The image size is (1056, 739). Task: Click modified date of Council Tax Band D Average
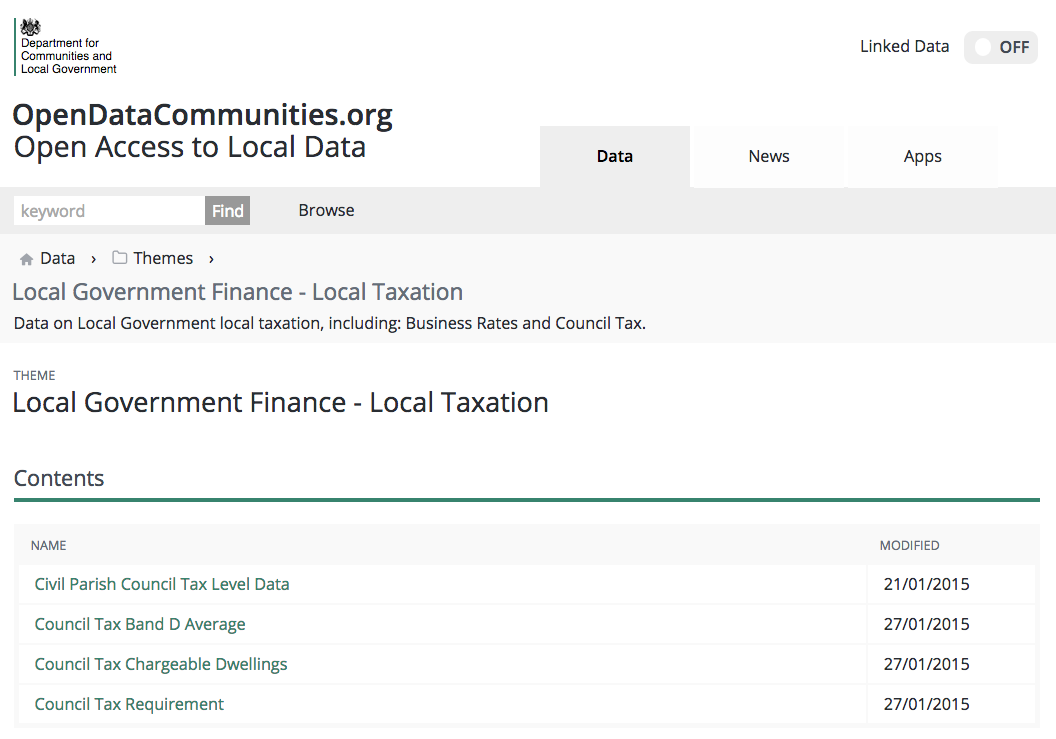(x=926, y=624)
